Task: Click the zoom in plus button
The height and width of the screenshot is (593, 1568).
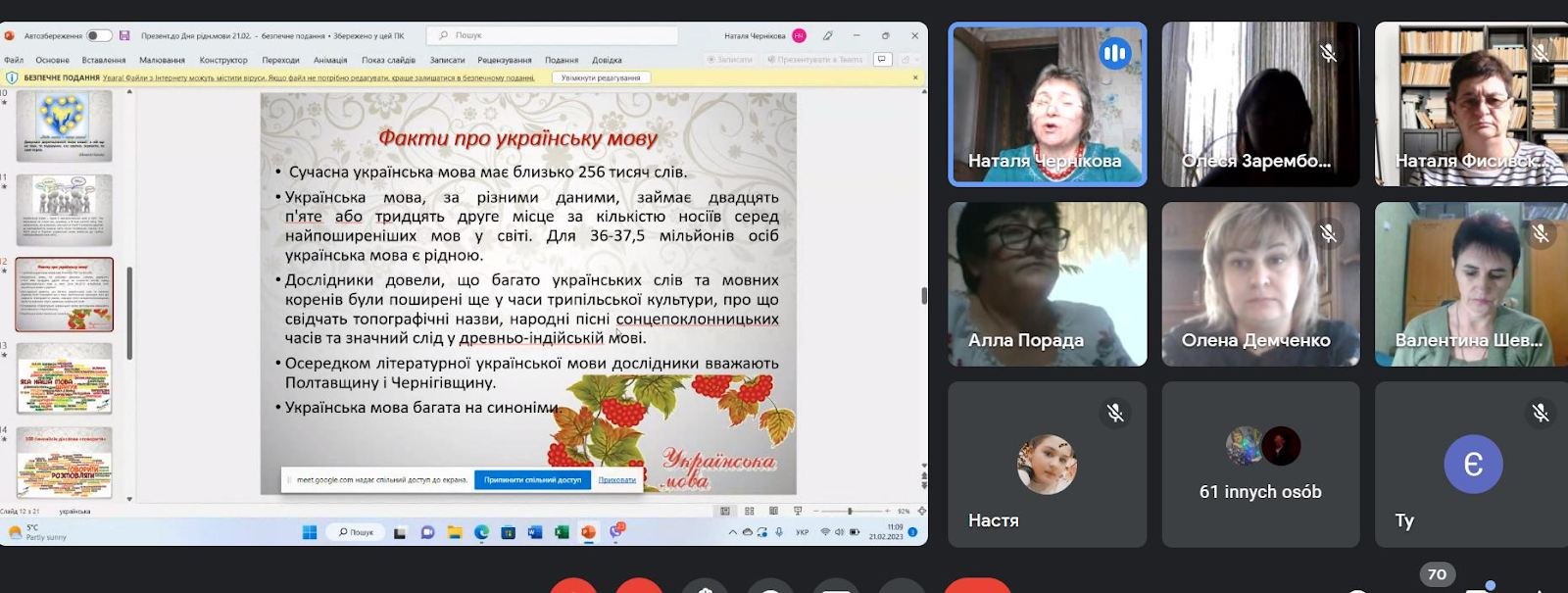Action: point(888,511)
